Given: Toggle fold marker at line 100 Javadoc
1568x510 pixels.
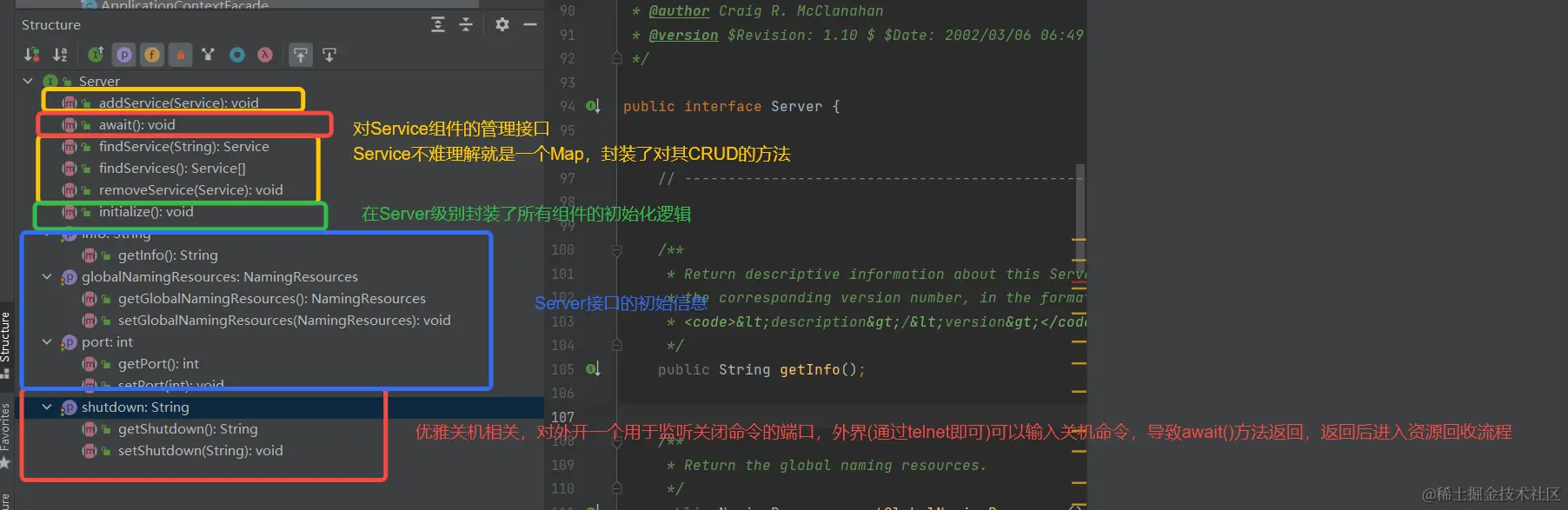Looking at the screenshot, I should 616,250.
